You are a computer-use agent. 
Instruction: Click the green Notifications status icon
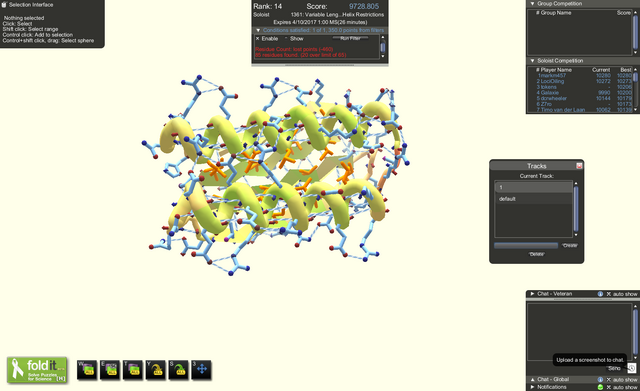(x=600, y=387)
